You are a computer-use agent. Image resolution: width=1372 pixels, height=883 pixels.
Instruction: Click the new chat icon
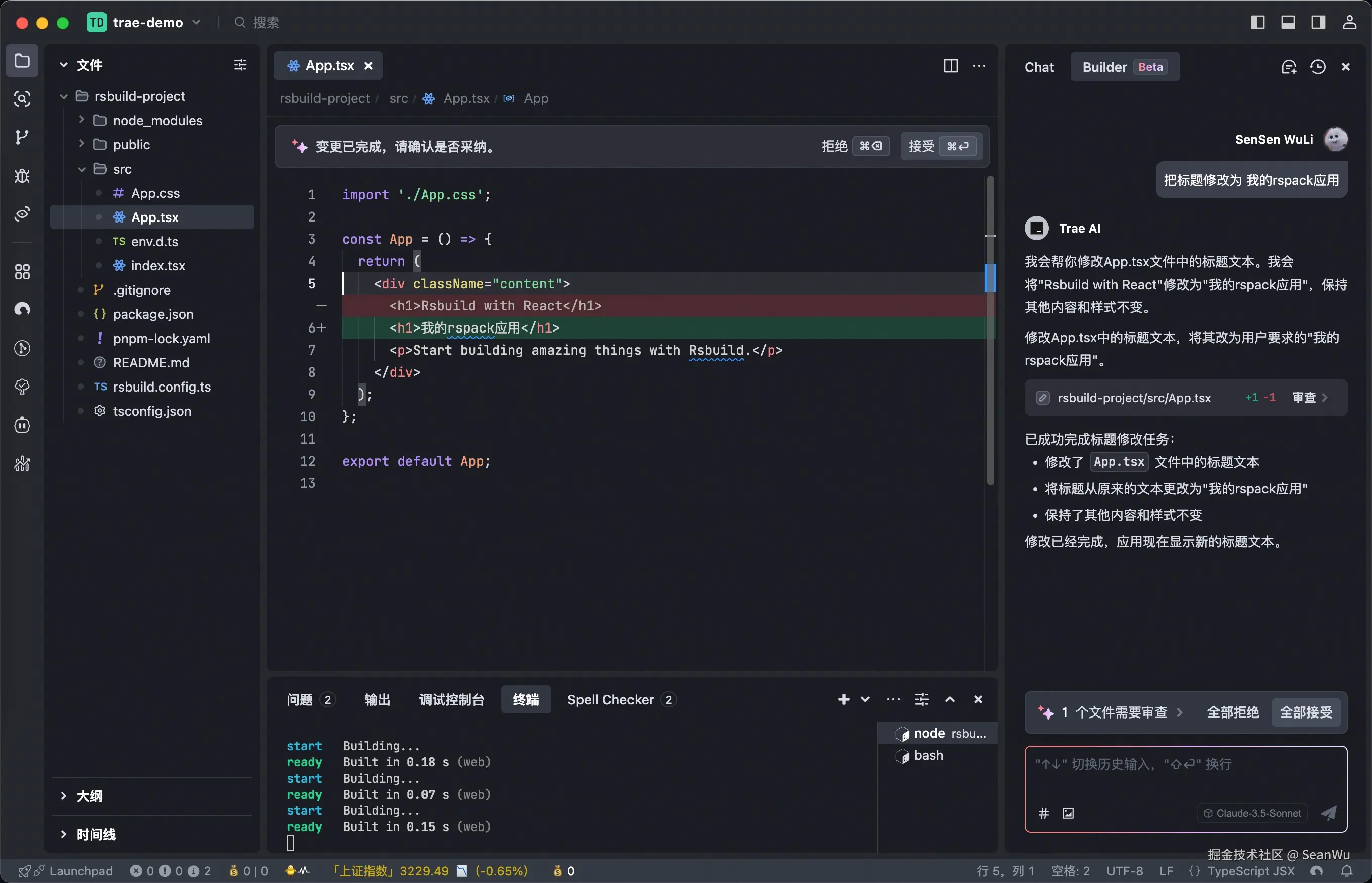[1288, 67]
